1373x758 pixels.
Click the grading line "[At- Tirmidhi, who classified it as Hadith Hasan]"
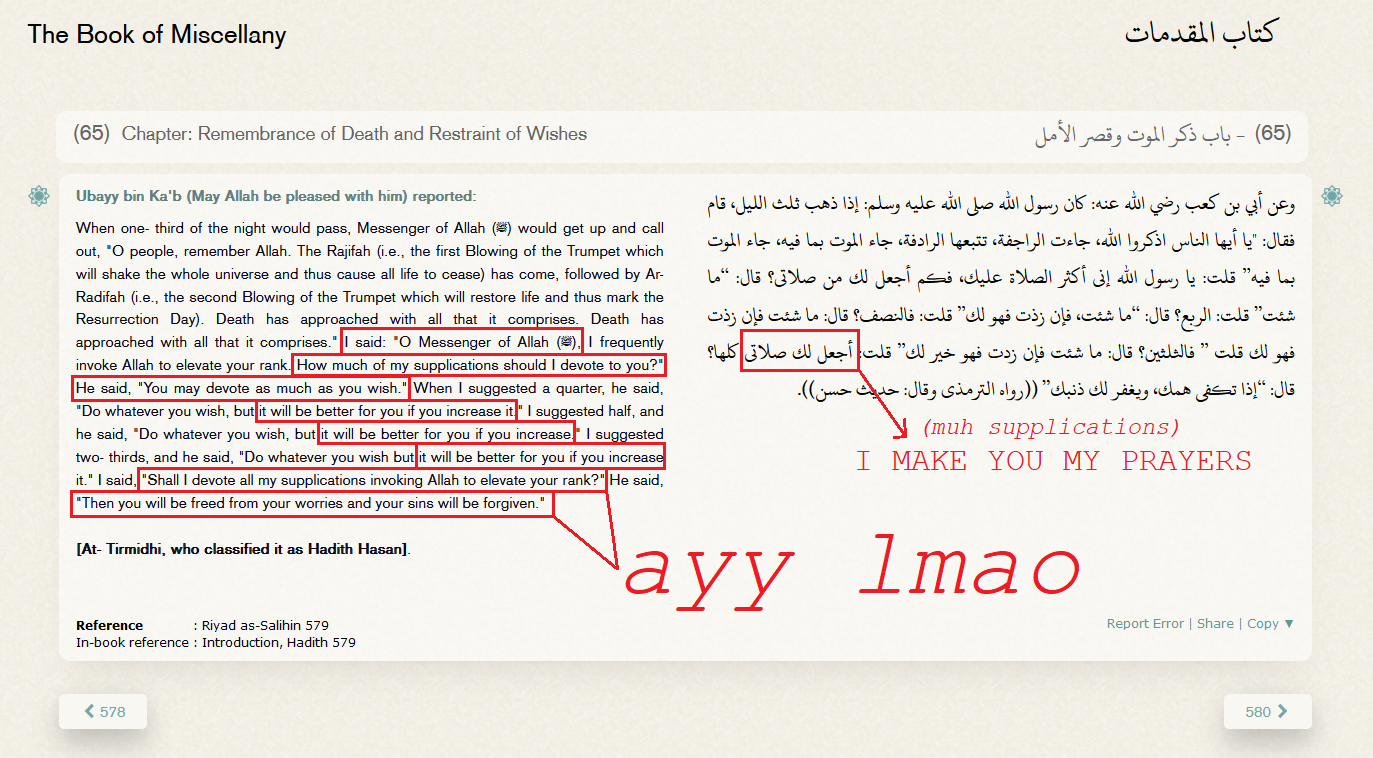click(243, 549)
